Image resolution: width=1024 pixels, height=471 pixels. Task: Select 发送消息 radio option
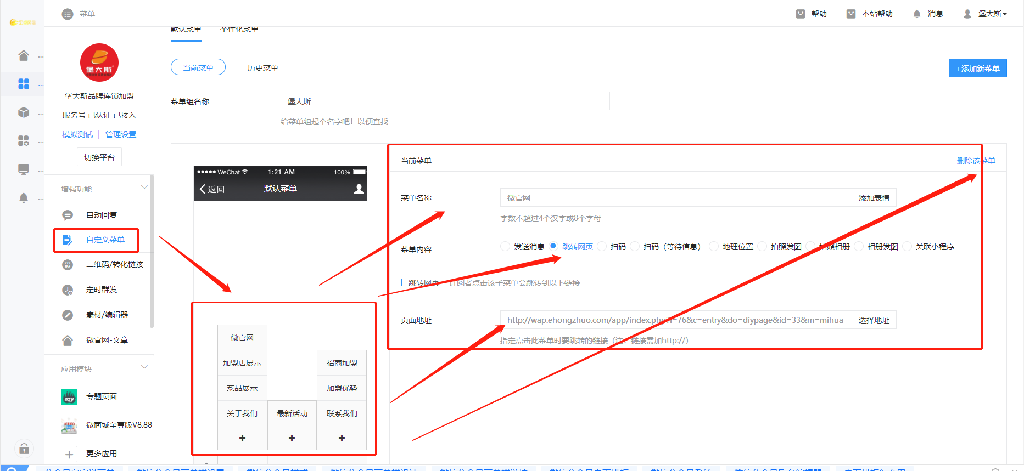(504, 246)
